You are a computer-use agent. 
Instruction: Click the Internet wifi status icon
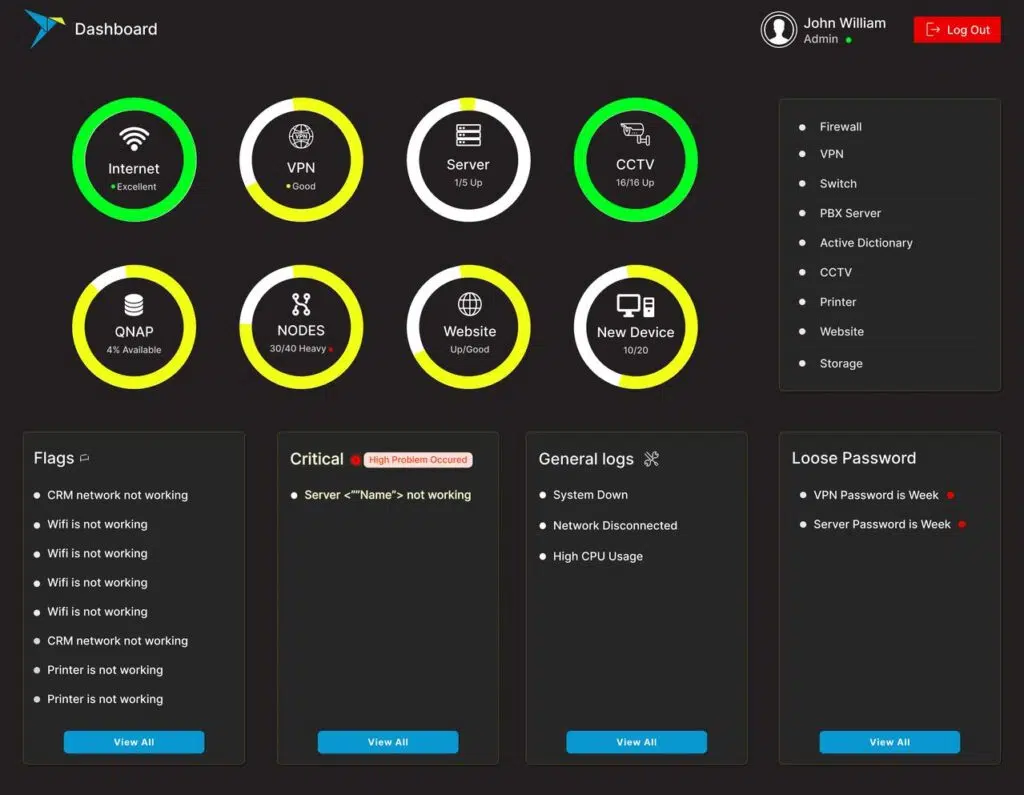pos(133,139)
